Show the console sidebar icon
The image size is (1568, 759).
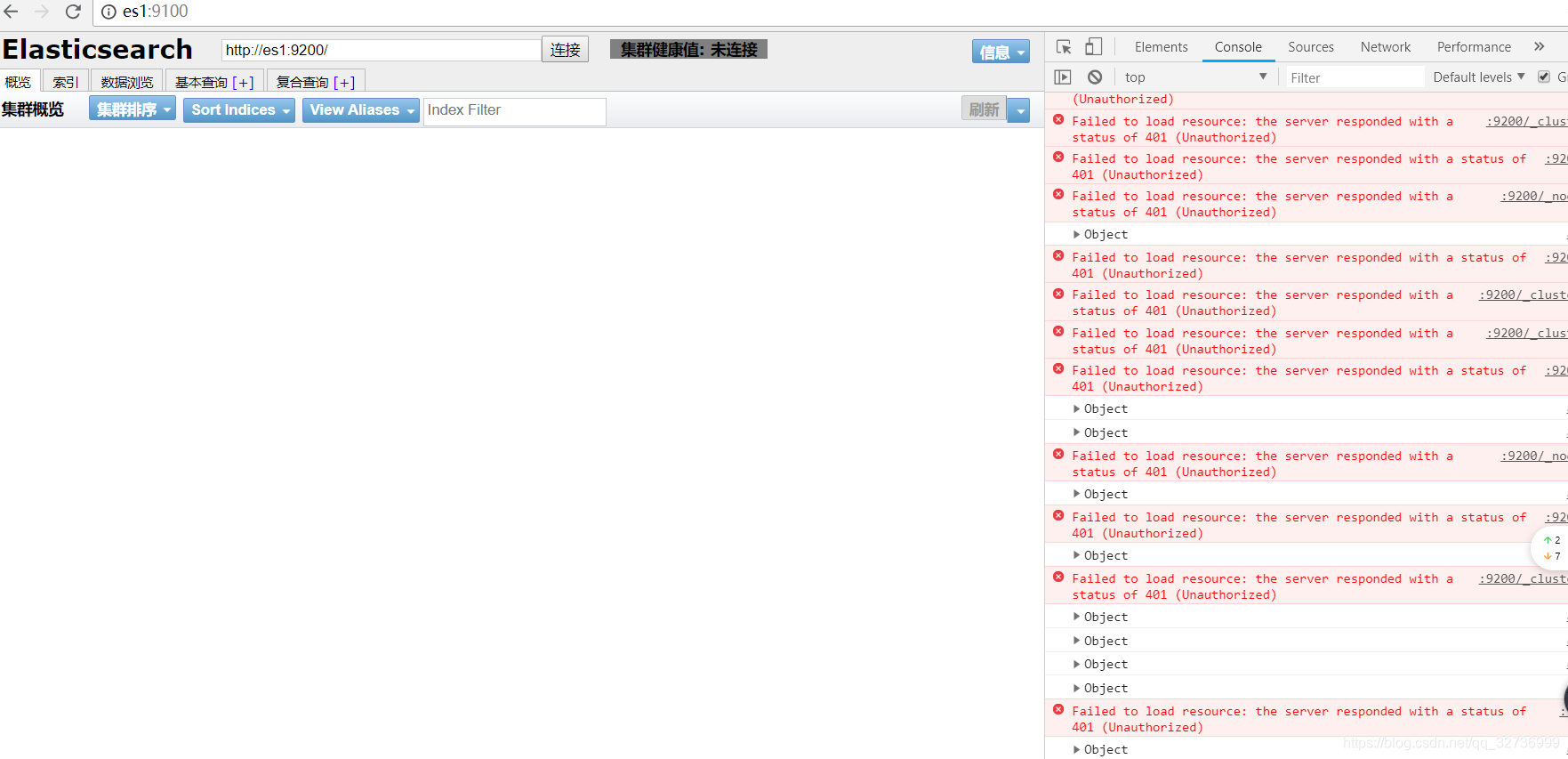[1063, 77]
